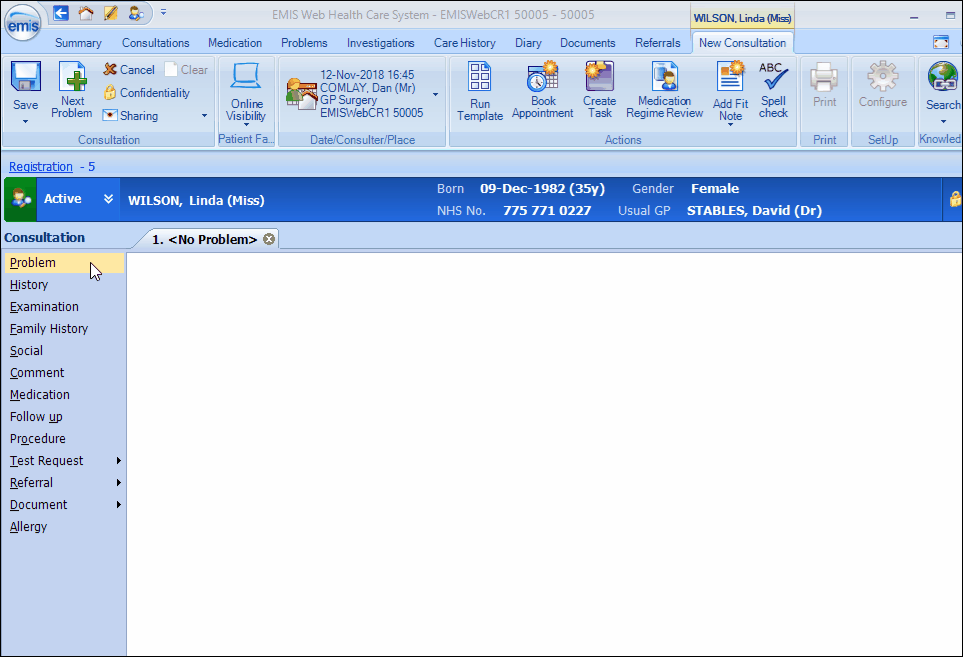
Task: Open the Diary ribbon tab
Action: click(x=528, y=43)
